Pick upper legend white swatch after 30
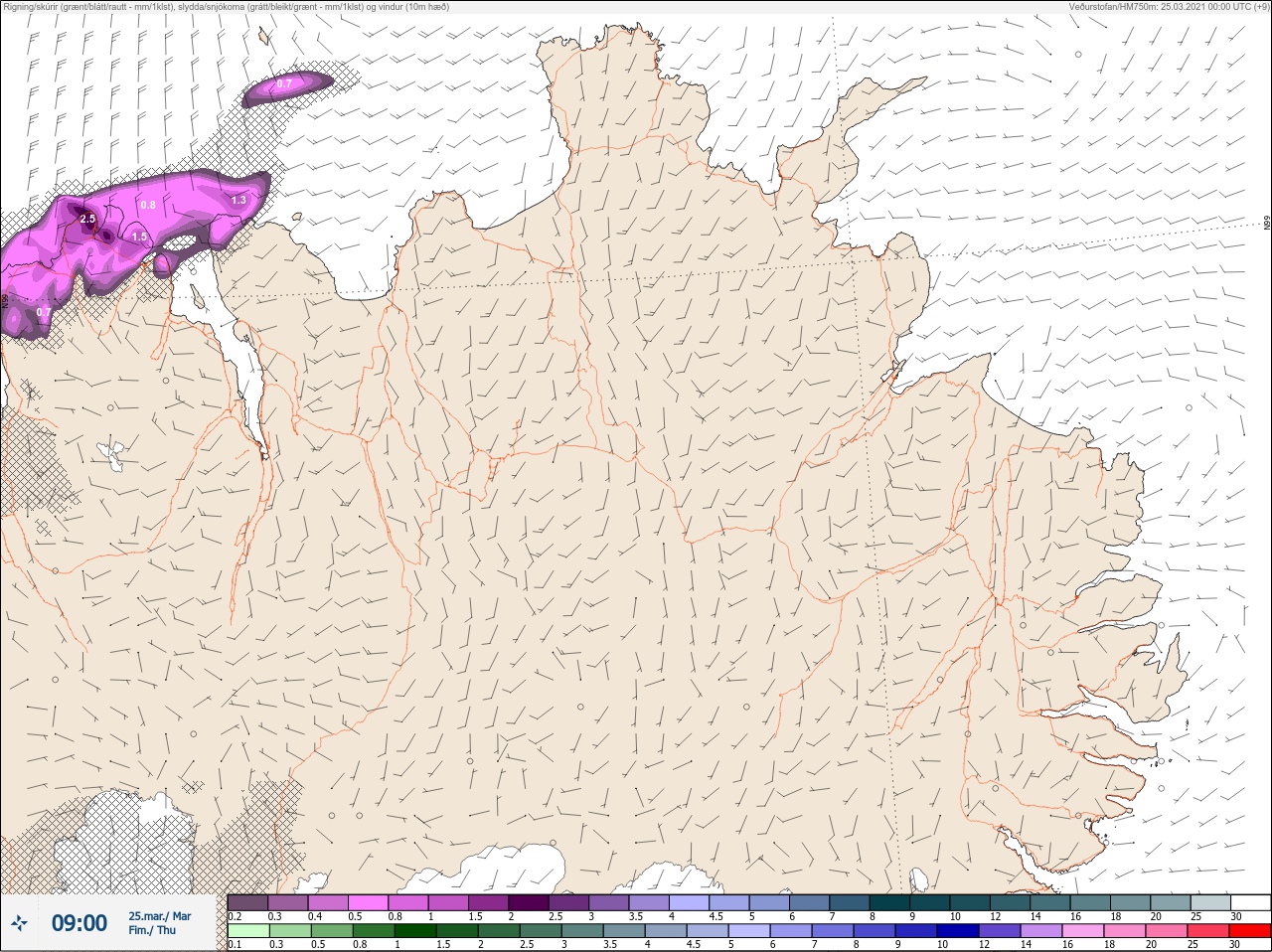This screenshot has height=952, width=1272. coord(1250,902)
